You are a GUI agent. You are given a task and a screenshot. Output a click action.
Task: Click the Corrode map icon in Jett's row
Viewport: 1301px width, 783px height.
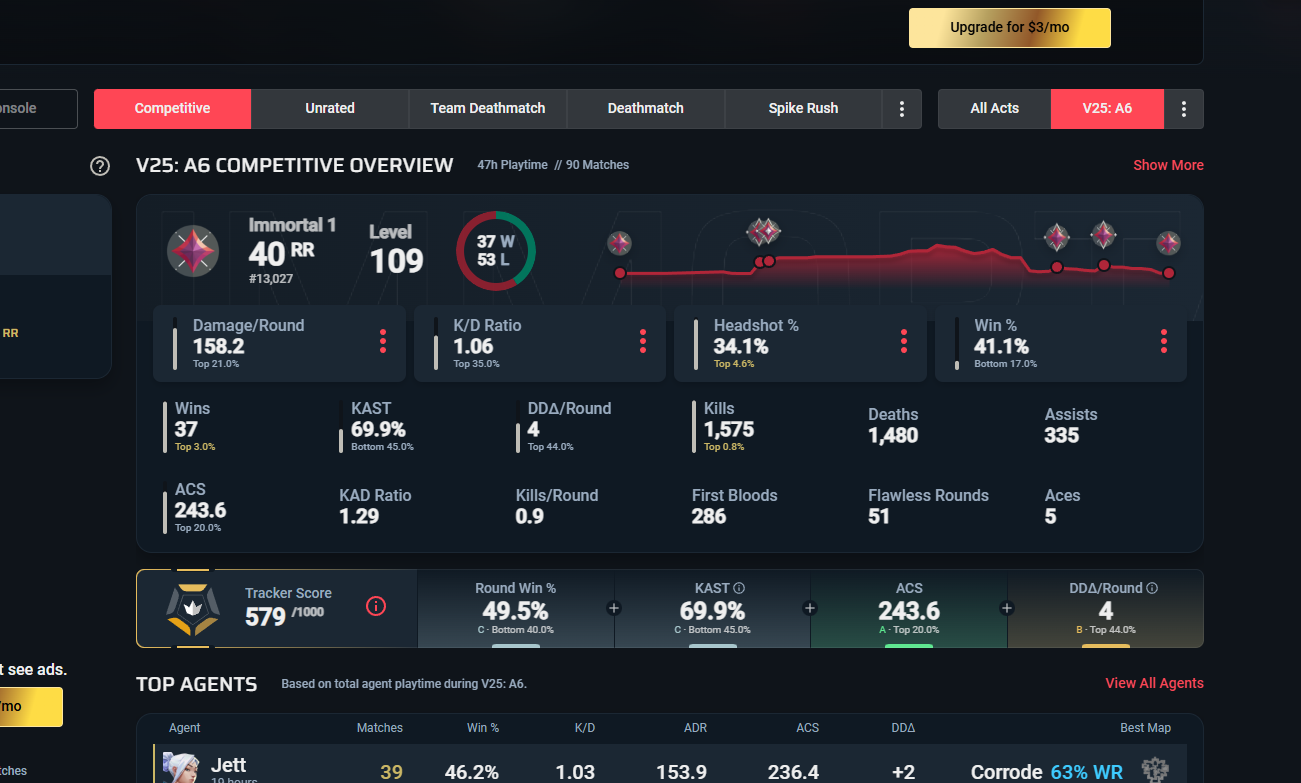(1155, 771)
